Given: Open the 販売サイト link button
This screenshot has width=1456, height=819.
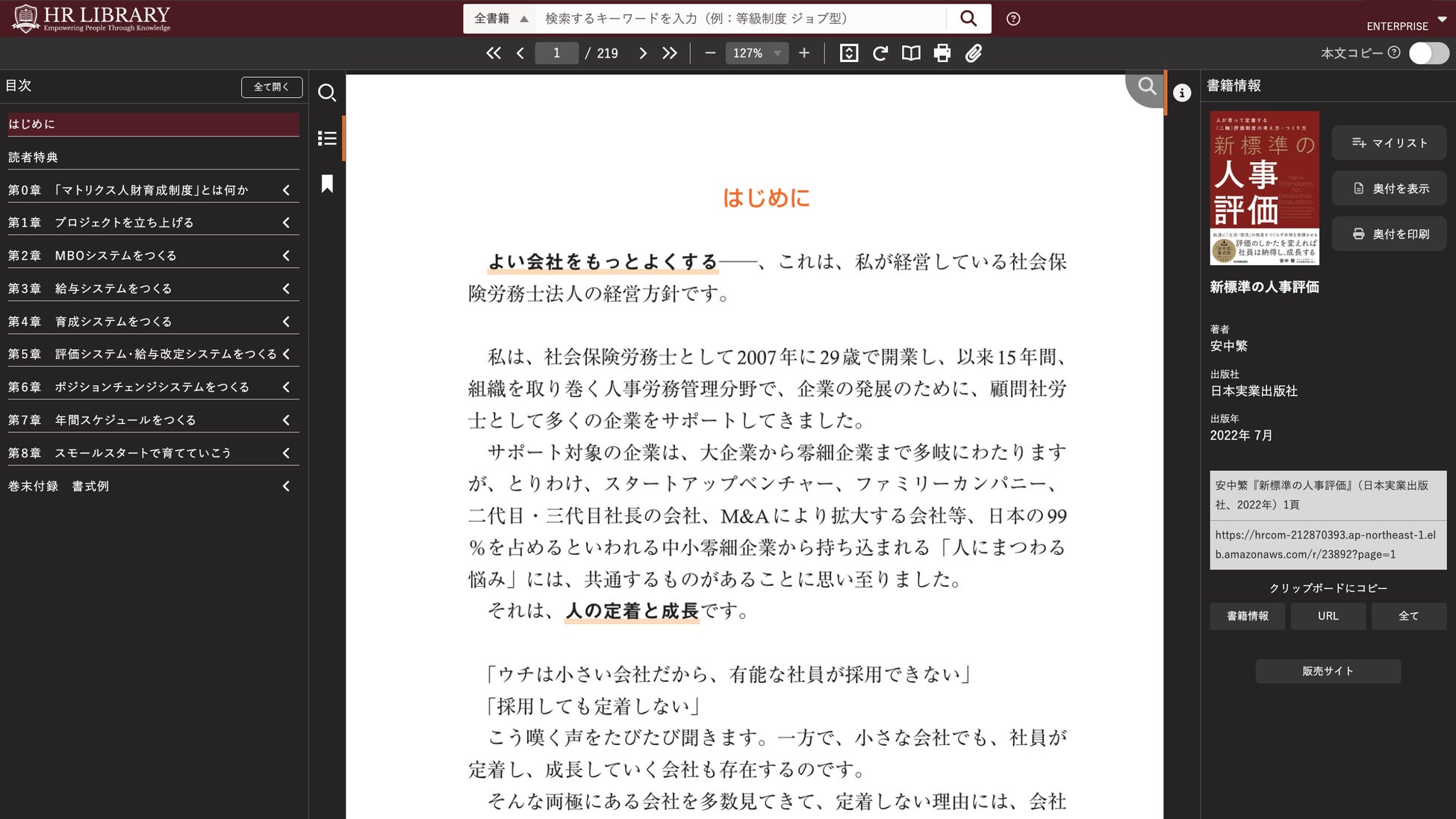Looking at the screenshot, I should click(x=1328, y=671).
